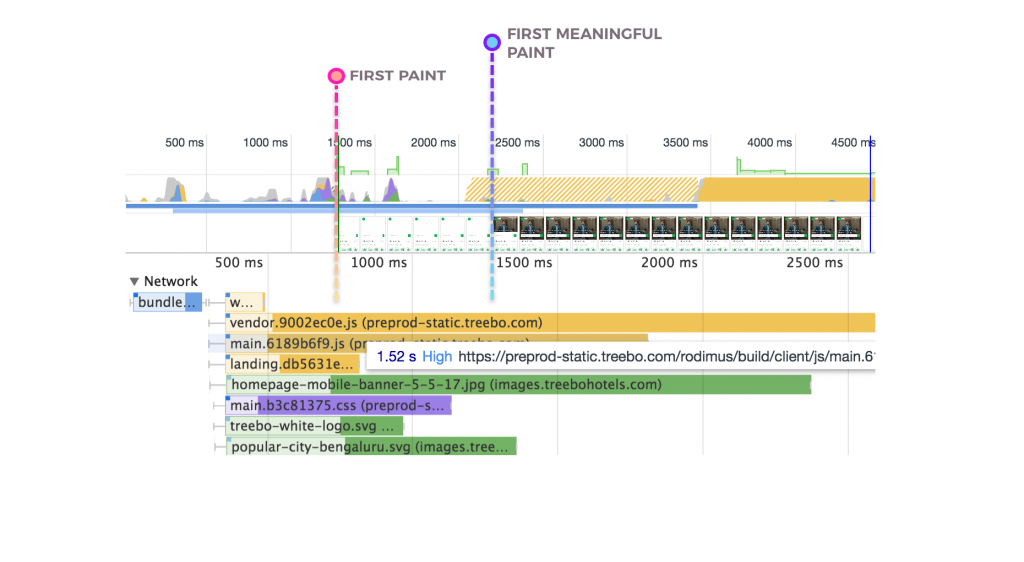The image size is (1024, 562).
Task: Click the pink First Paint marker dot
Action: point(336,76)
